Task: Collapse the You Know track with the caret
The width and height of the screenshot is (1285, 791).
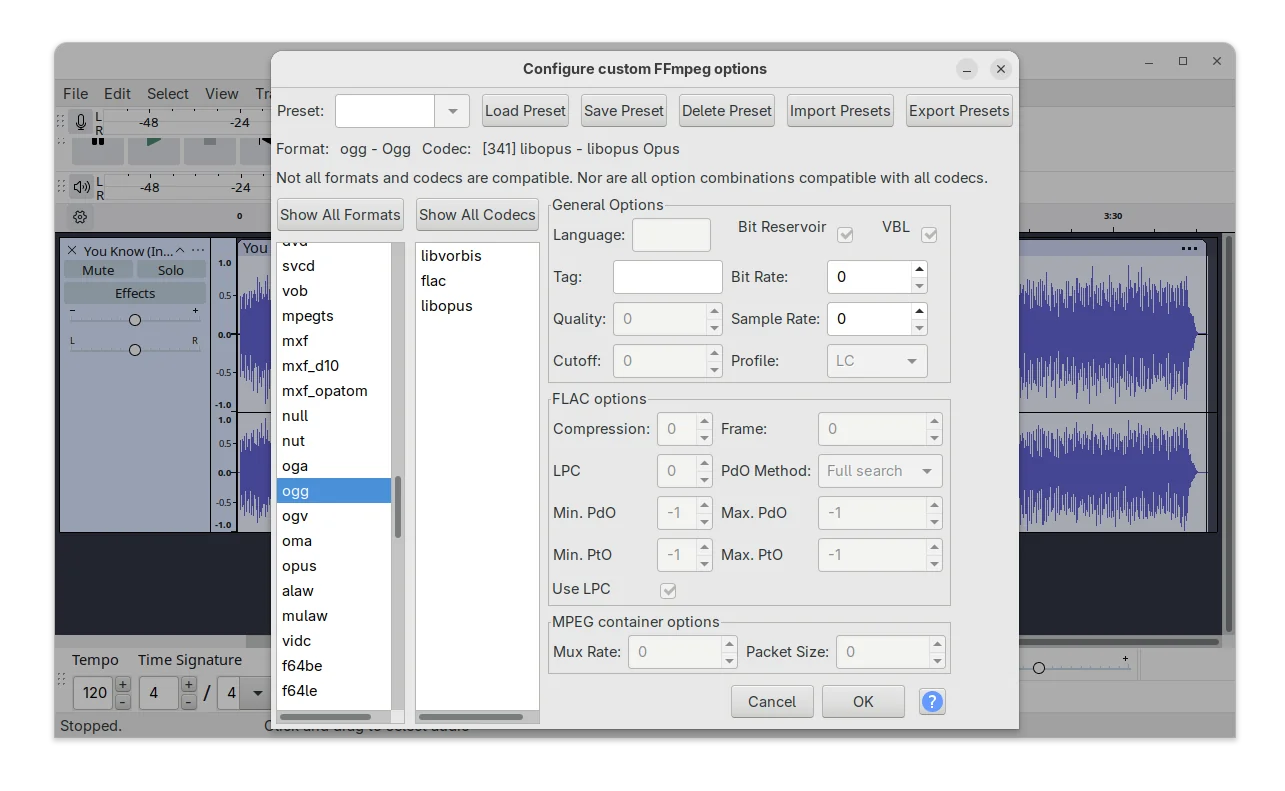Action: tap(180, 250)
